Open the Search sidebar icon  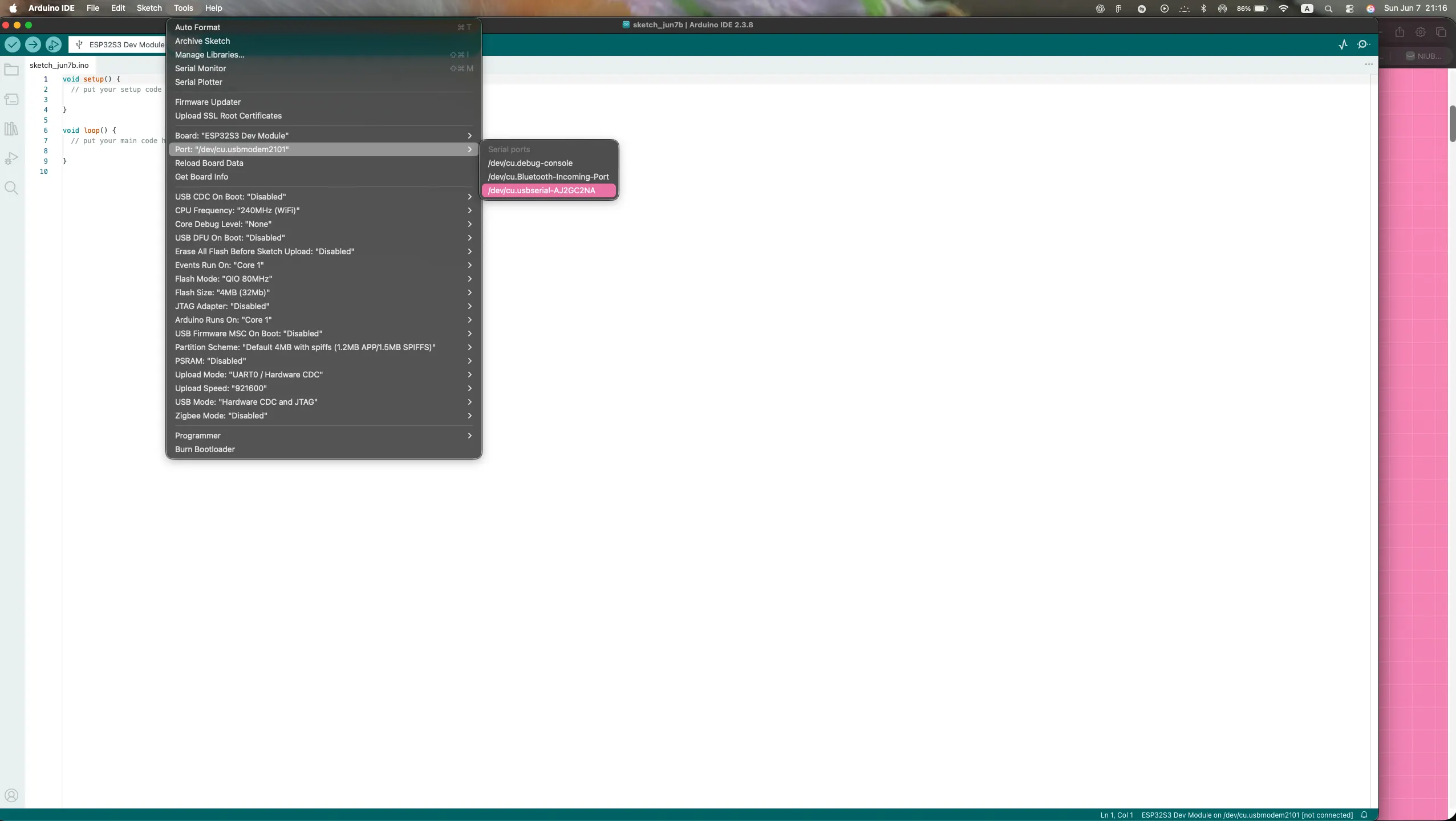(x=11, y=188)
